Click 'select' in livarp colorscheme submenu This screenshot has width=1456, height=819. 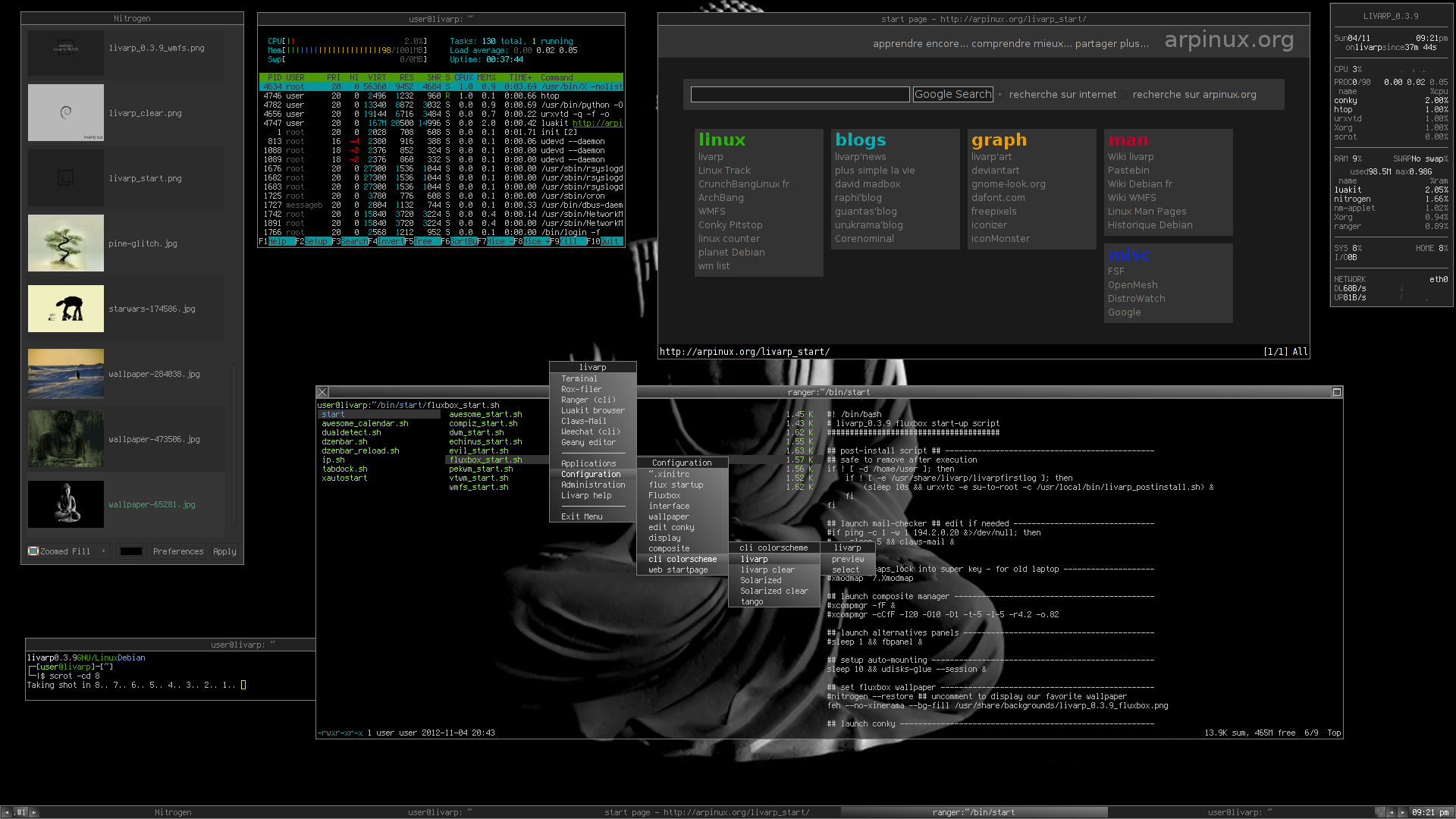[x=848, y=570]
